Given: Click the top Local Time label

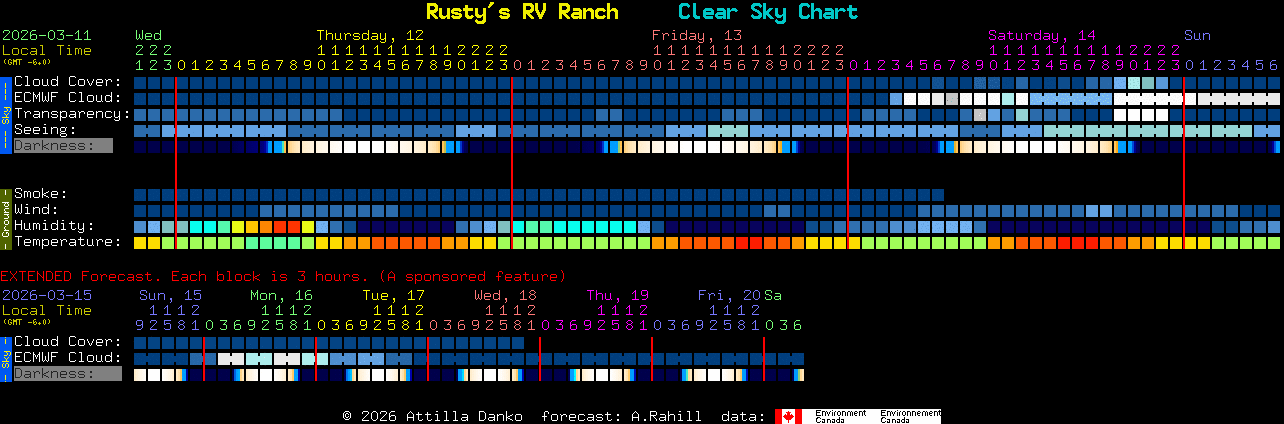Looking at the screenshot, I should (x=46, y=50).
